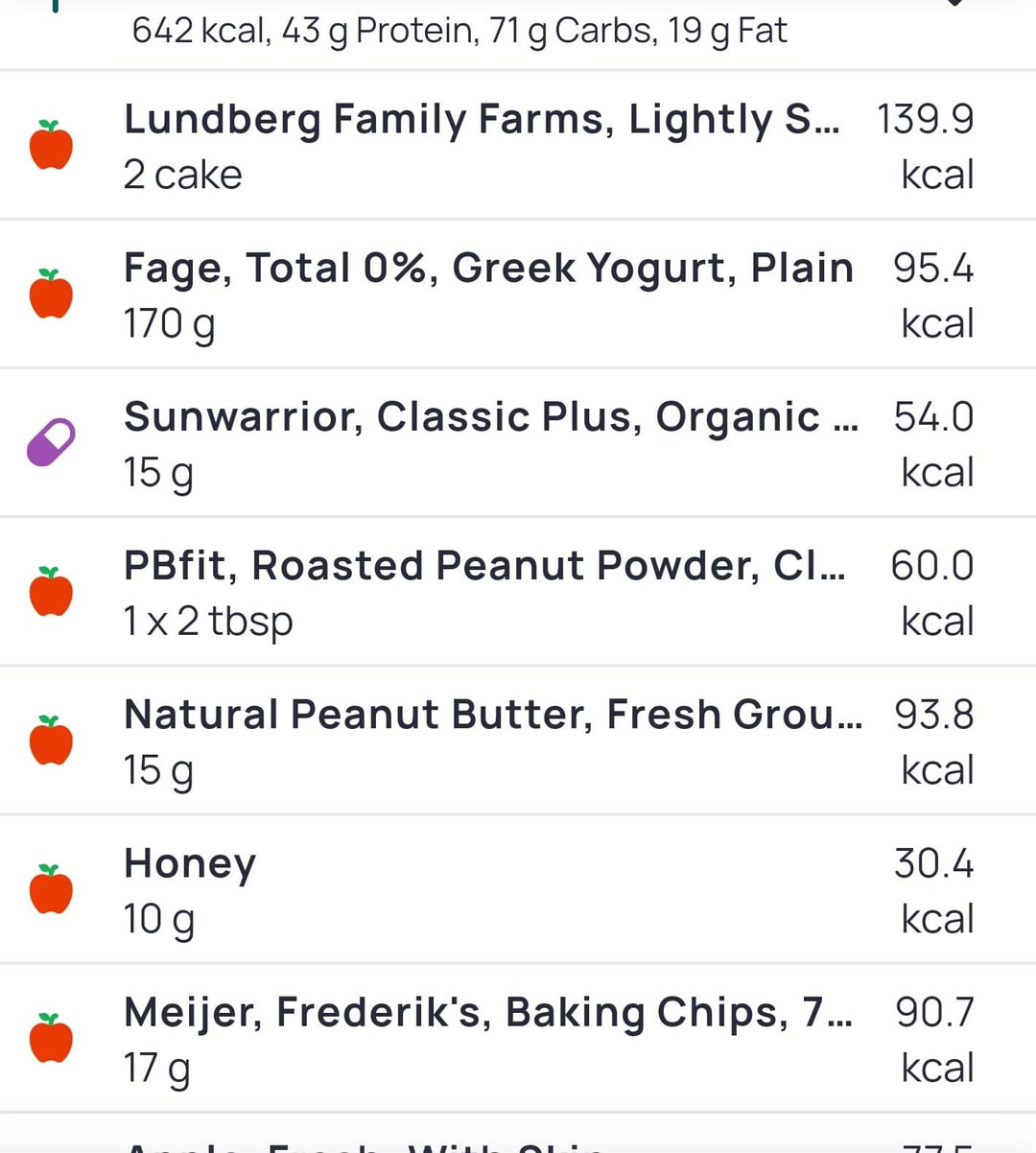Select the purple supplement pill icon
The image size is (1036, 1153).
51,442
